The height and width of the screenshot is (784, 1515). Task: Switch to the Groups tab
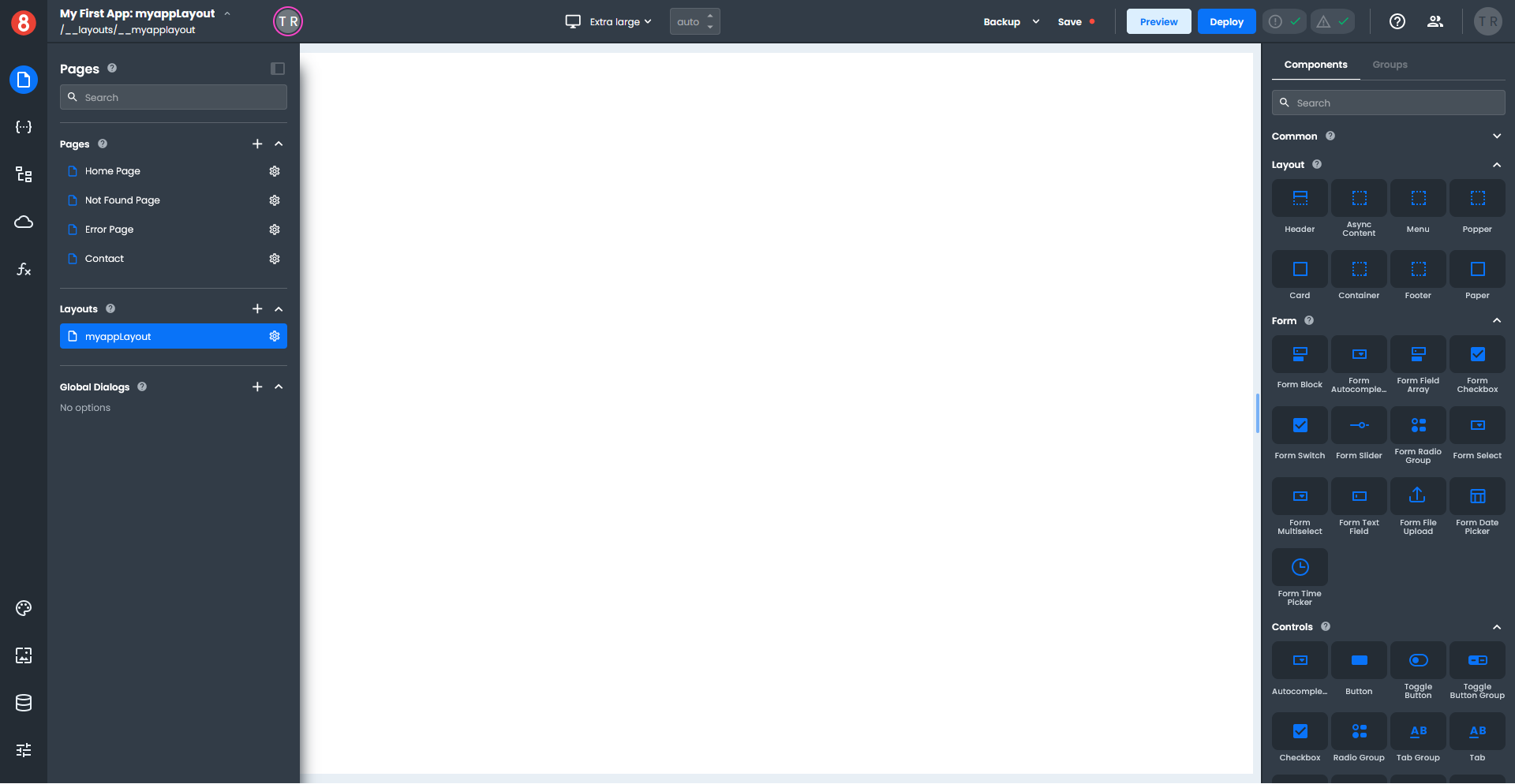(x=1389, y=65)
